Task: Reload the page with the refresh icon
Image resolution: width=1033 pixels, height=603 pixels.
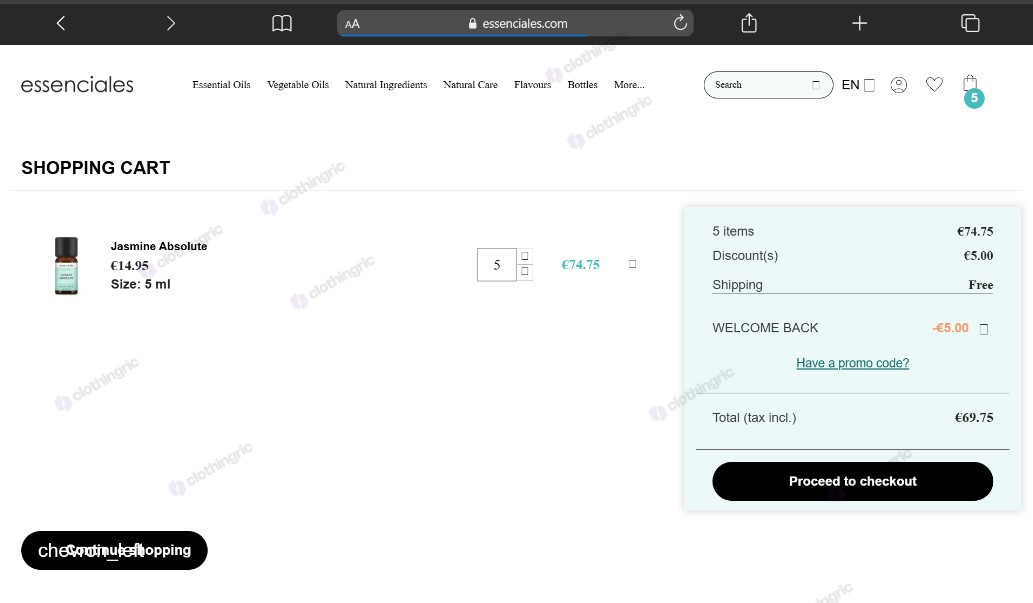Action: (x=680, y=23)
